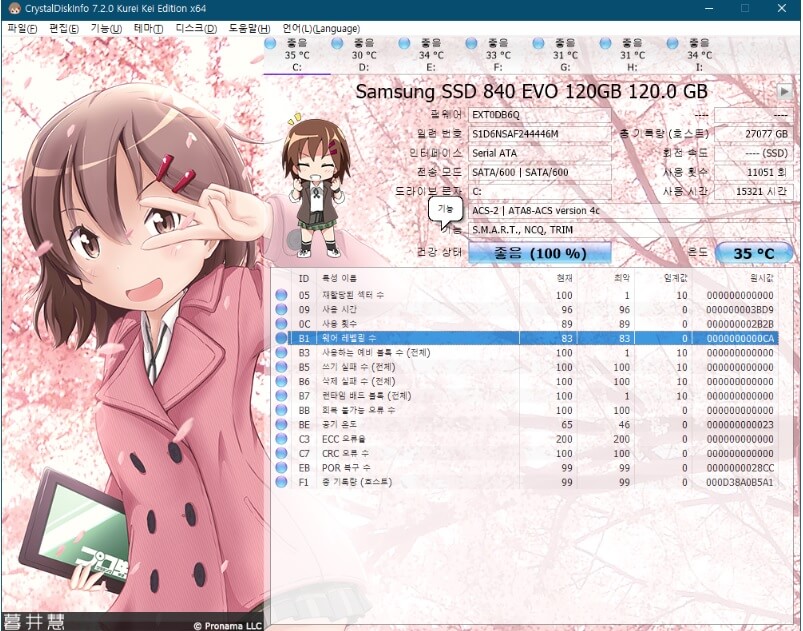
Task: Open the 기능(U) menu
Action: click(x=106, y=29)
